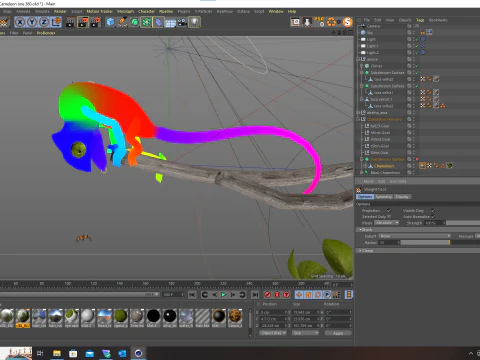The width and height of the screenshot is (480, 360).
Task: Go to the end of the animation
Action: click(255, 295)
